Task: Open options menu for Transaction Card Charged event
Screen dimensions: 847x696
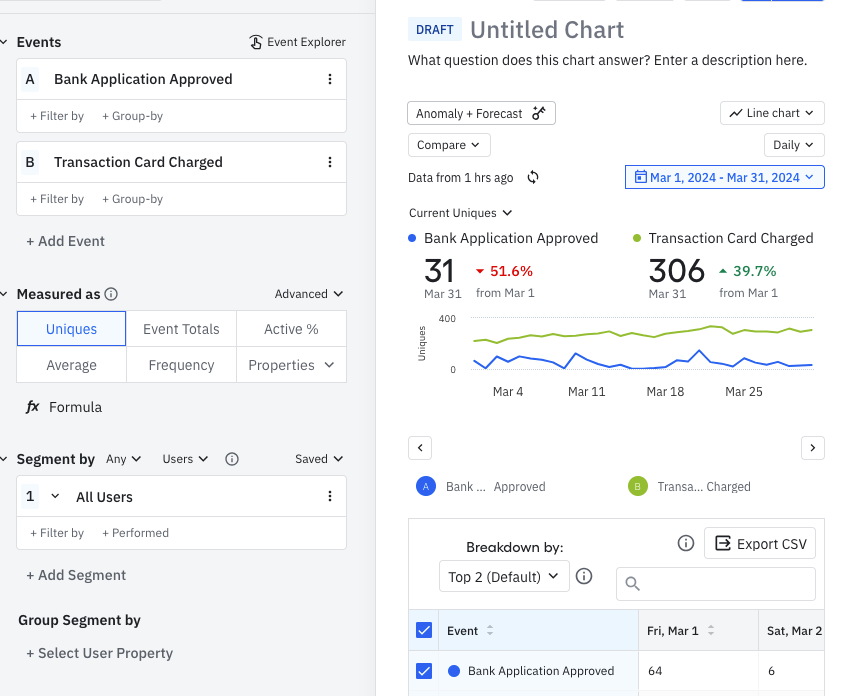Action: tap(330, 162)
